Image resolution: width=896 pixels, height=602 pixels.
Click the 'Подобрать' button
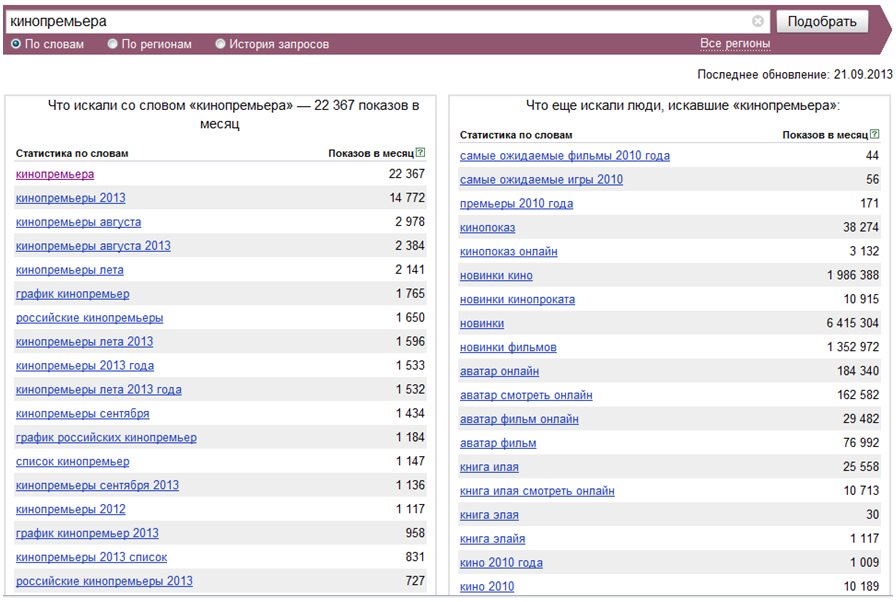coord(822,22)
